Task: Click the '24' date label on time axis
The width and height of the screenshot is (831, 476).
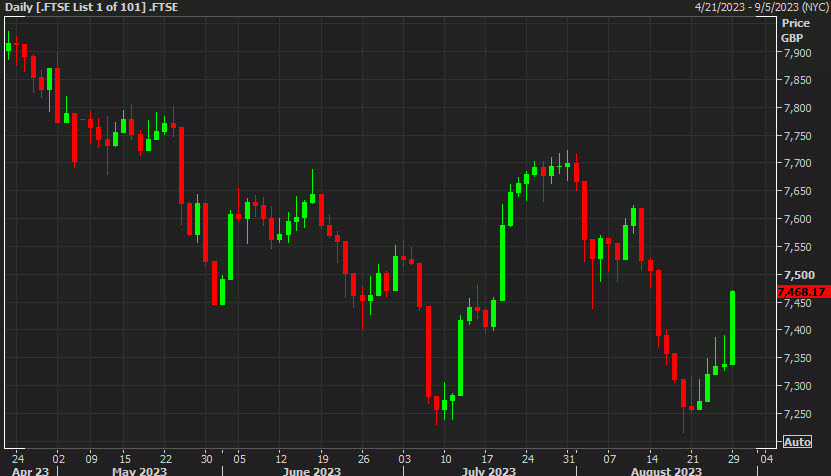Action: (18, 459)
